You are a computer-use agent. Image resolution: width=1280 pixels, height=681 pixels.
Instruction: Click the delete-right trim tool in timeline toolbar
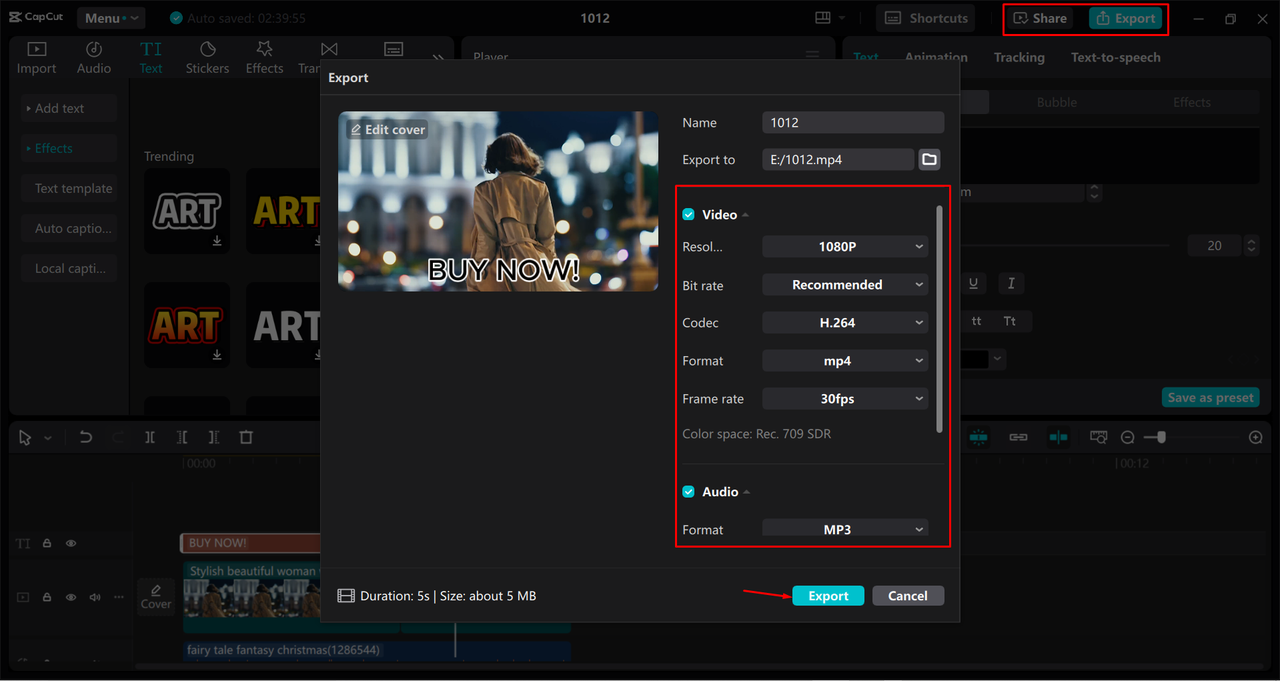[x=214, y=437]
